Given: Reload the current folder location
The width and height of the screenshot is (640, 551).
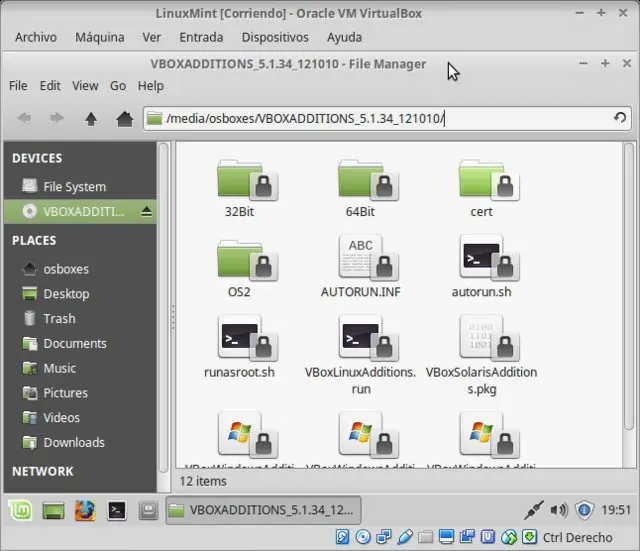Looking at the screenshot, I should click(620, 118).
